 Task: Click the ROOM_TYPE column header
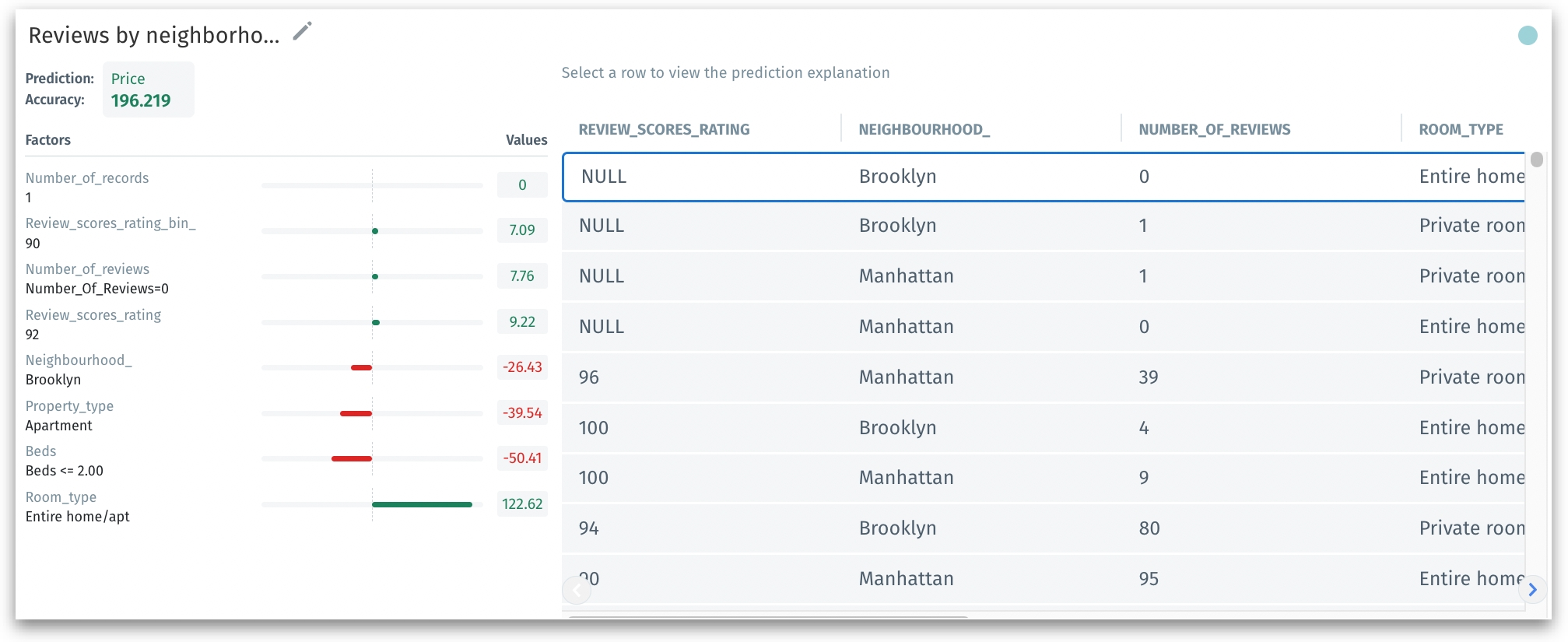(1461, 129)
